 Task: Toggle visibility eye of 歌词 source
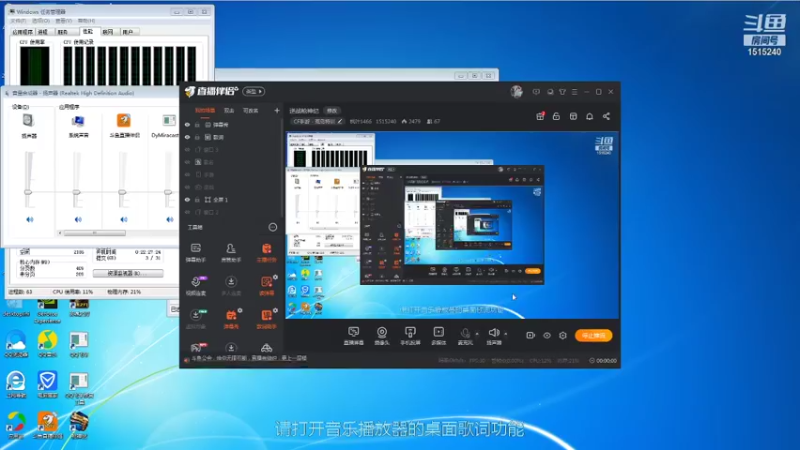pyautogui.click(x=187, y=137)
